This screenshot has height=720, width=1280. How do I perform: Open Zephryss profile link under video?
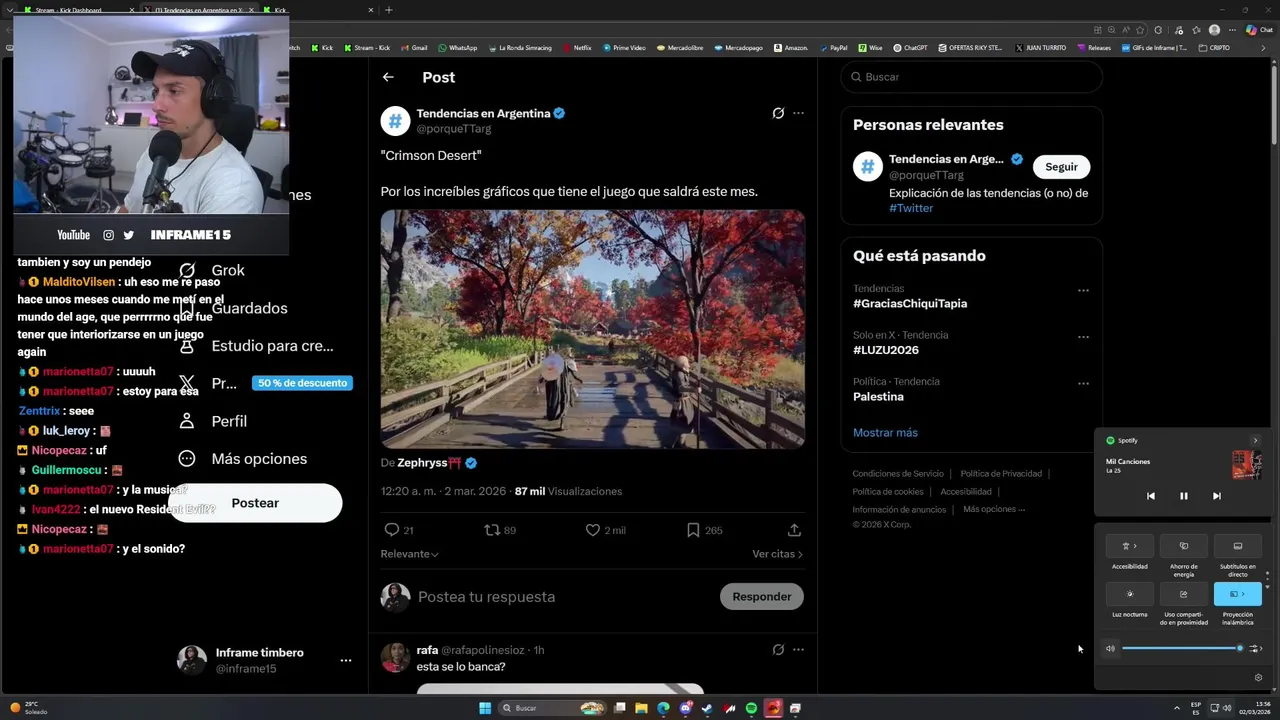pos(429,463)
